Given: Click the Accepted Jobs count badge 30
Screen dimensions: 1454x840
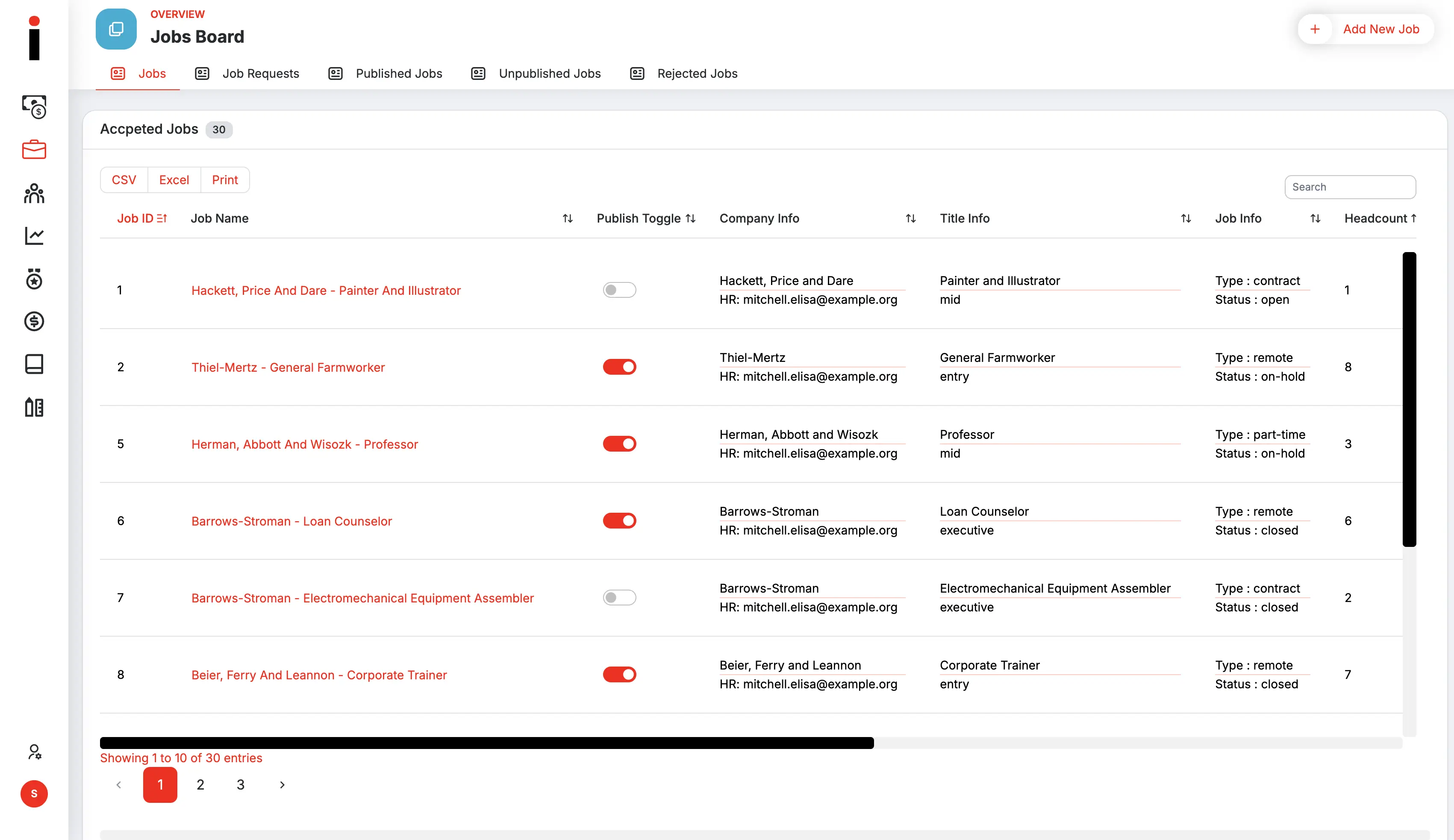Looking at the screenshot, I should coord(219,129).
